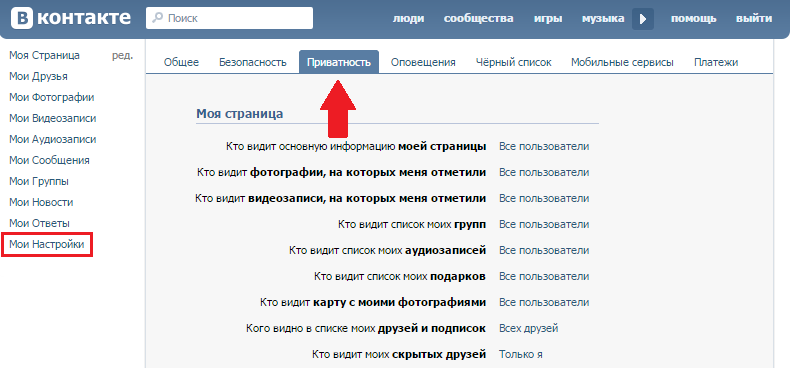This screenshot has height=368, width=791.
Task: Click the Поиск search field
Action: (x=230, y=18)
